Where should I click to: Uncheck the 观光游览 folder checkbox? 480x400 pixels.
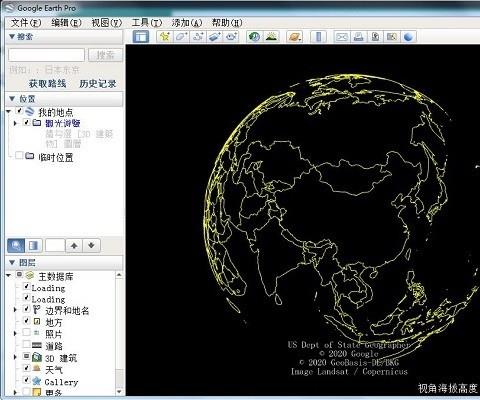27,122
